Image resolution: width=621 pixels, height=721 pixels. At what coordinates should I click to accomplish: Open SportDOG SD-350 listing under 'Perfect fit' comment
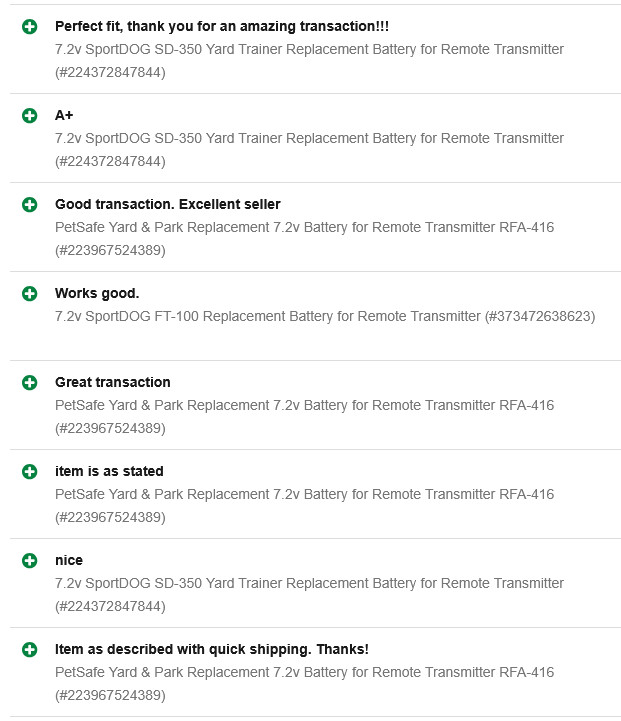click(309, 61)
